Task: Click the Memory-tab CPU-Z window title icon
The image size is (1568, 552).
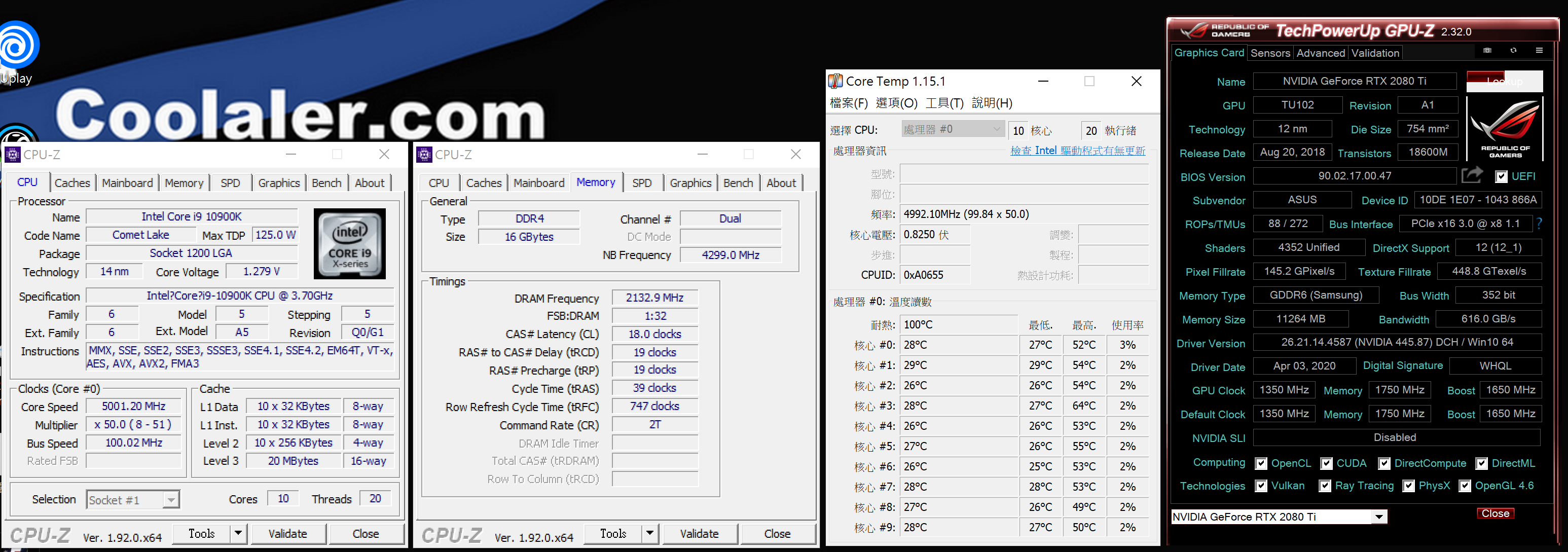Action: click(x=424, y=155)
